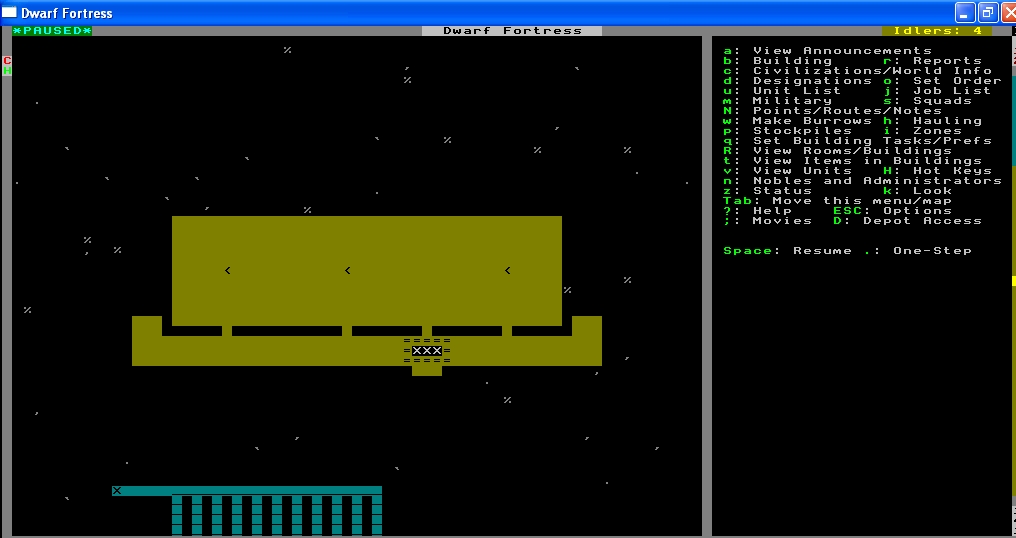Click 'Tab: Move this menu/map'
Viewport: 1016px width, 538px height.
tap(838, 201)
